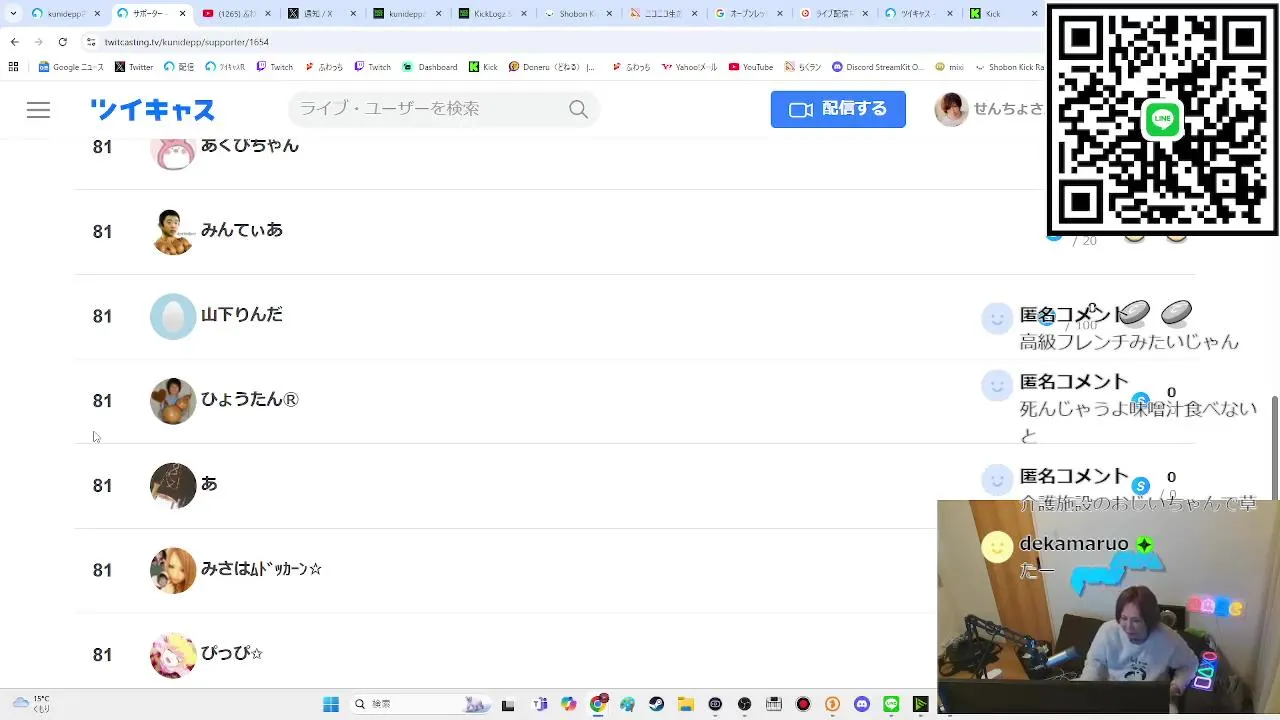Viewport: 1280px width, 720px height.
Task: Open the 配信 bookmark
Action: tap(179, 67)
